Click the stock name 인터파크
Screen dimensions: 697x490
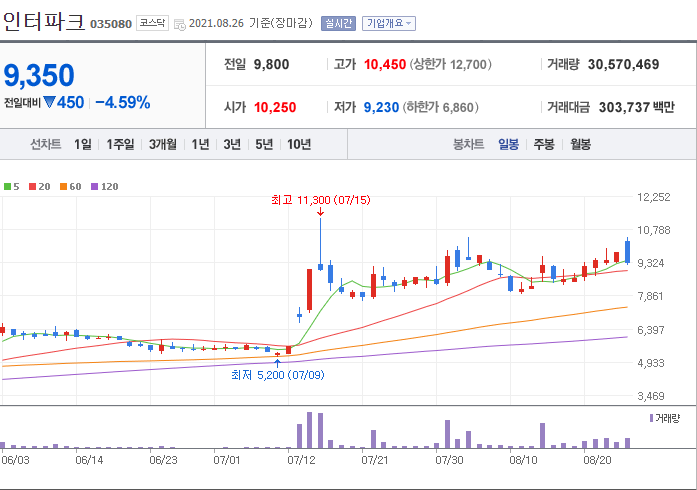[44, 21]
